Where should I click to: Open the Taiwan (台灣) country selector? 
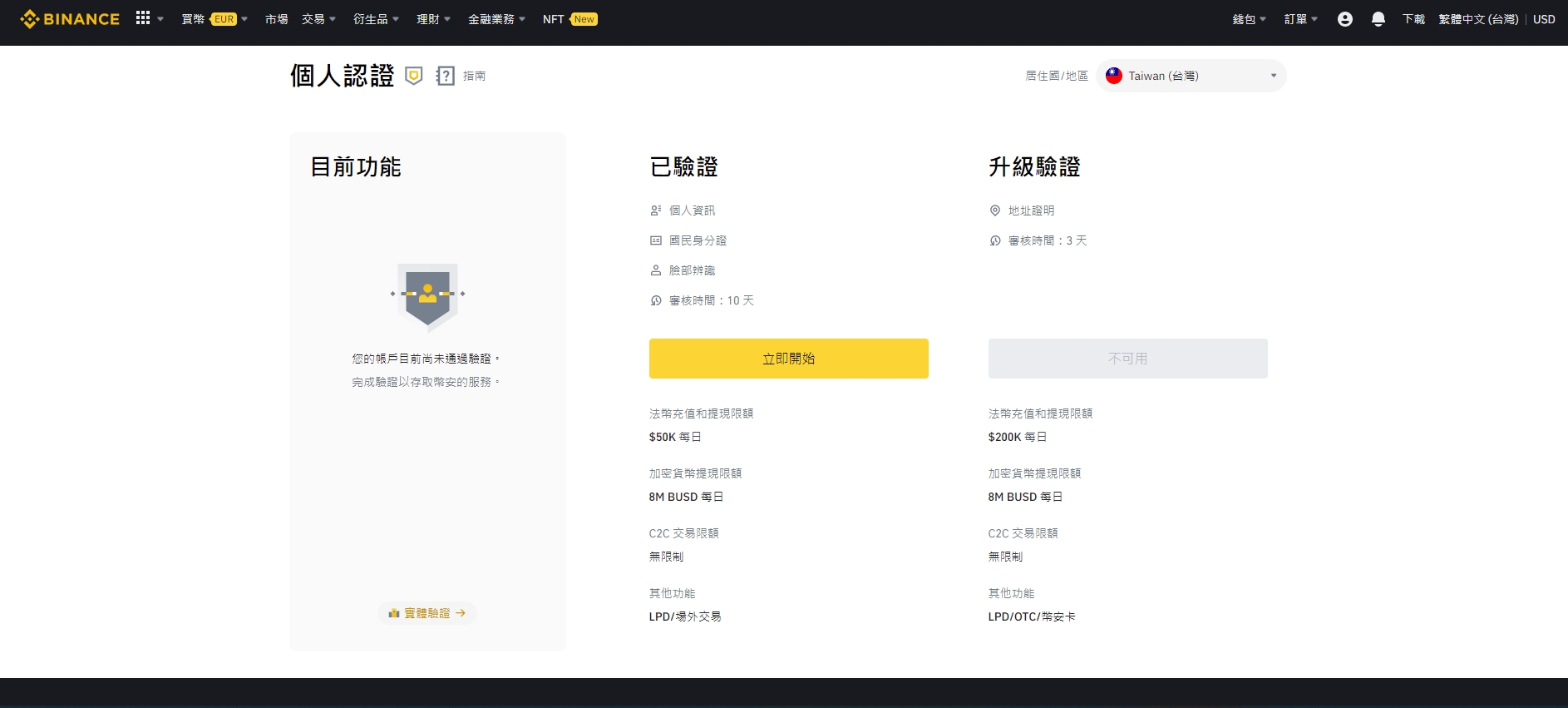[1191, 76]
